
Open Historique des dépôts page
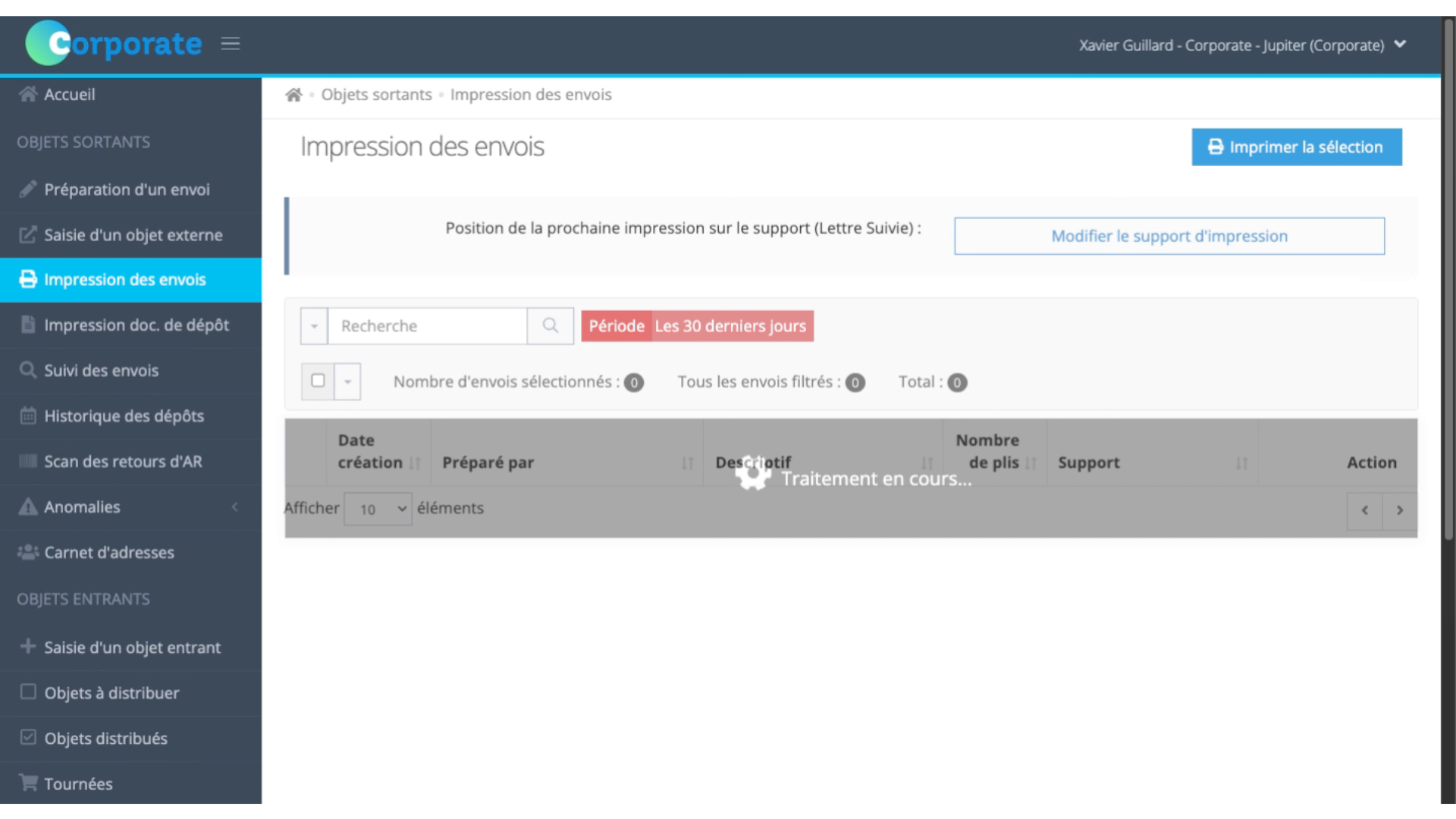pos(130,416)
